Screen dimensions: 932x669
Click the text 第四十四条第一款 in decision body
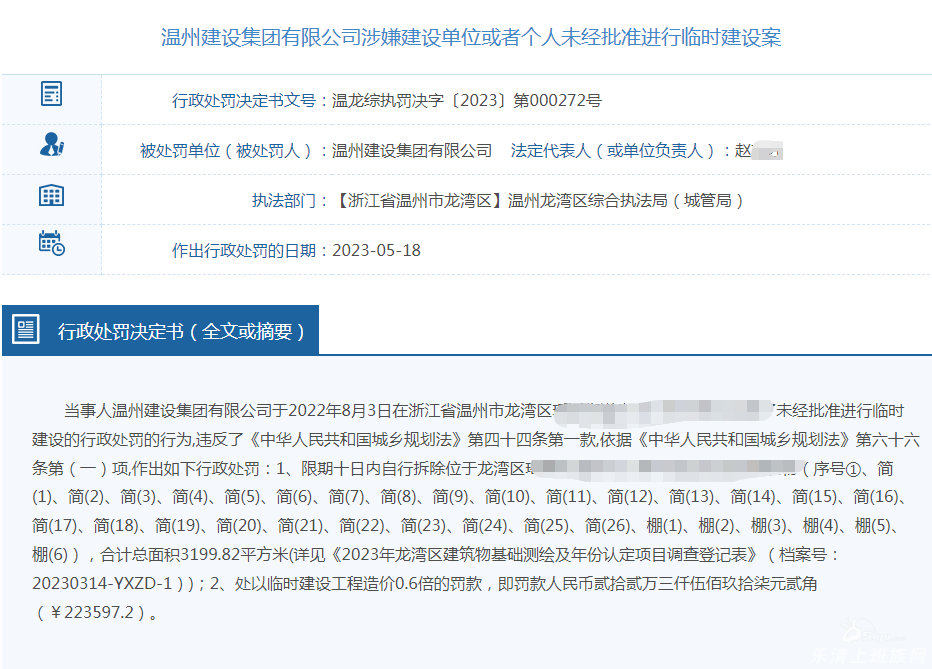531,440
